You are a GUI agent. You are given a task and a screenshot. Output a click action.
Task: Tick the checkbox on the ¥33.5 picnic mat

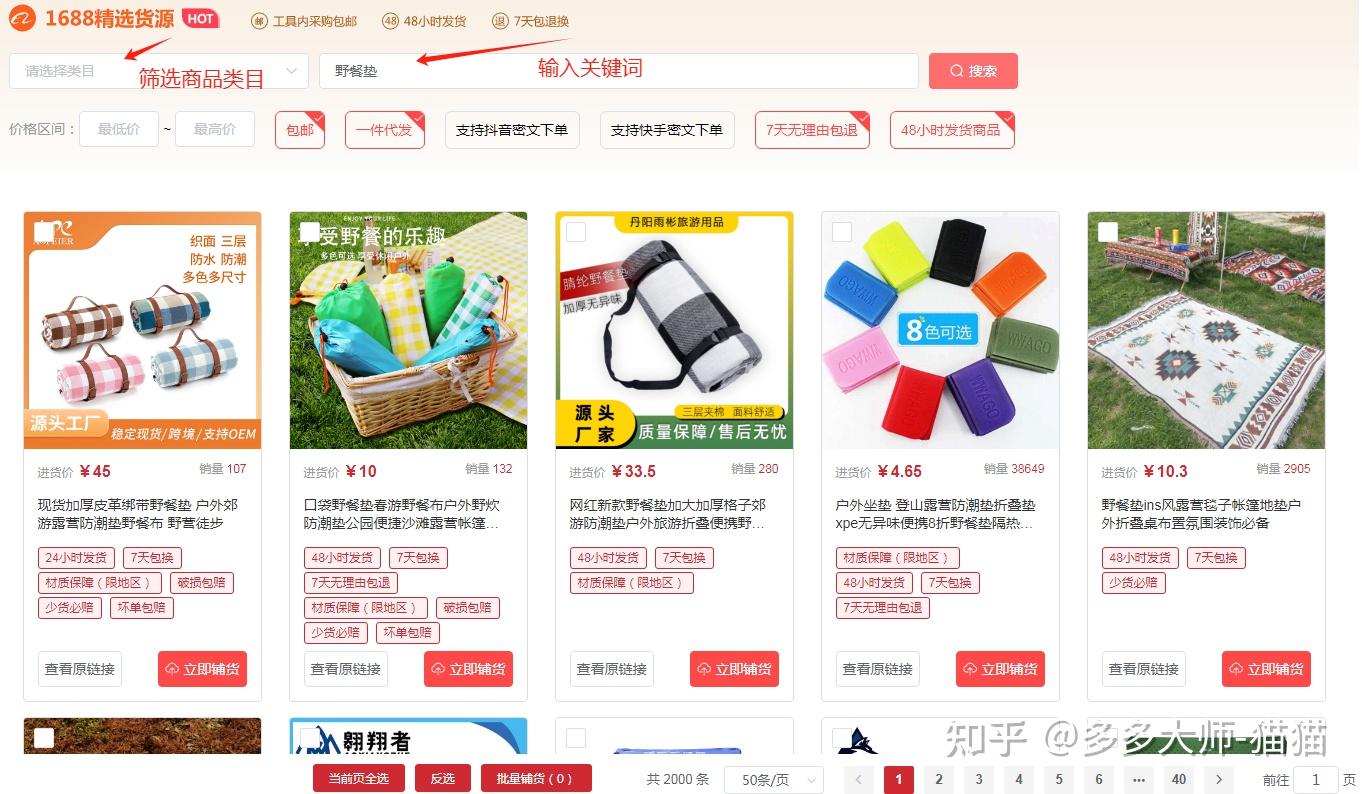tap(576, 232)
